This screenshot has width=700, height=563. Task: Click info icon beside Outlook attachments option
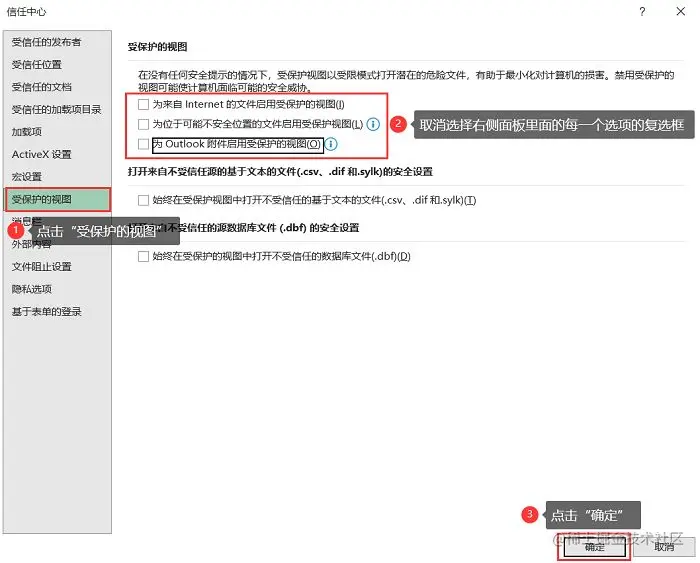coord(331,144)
